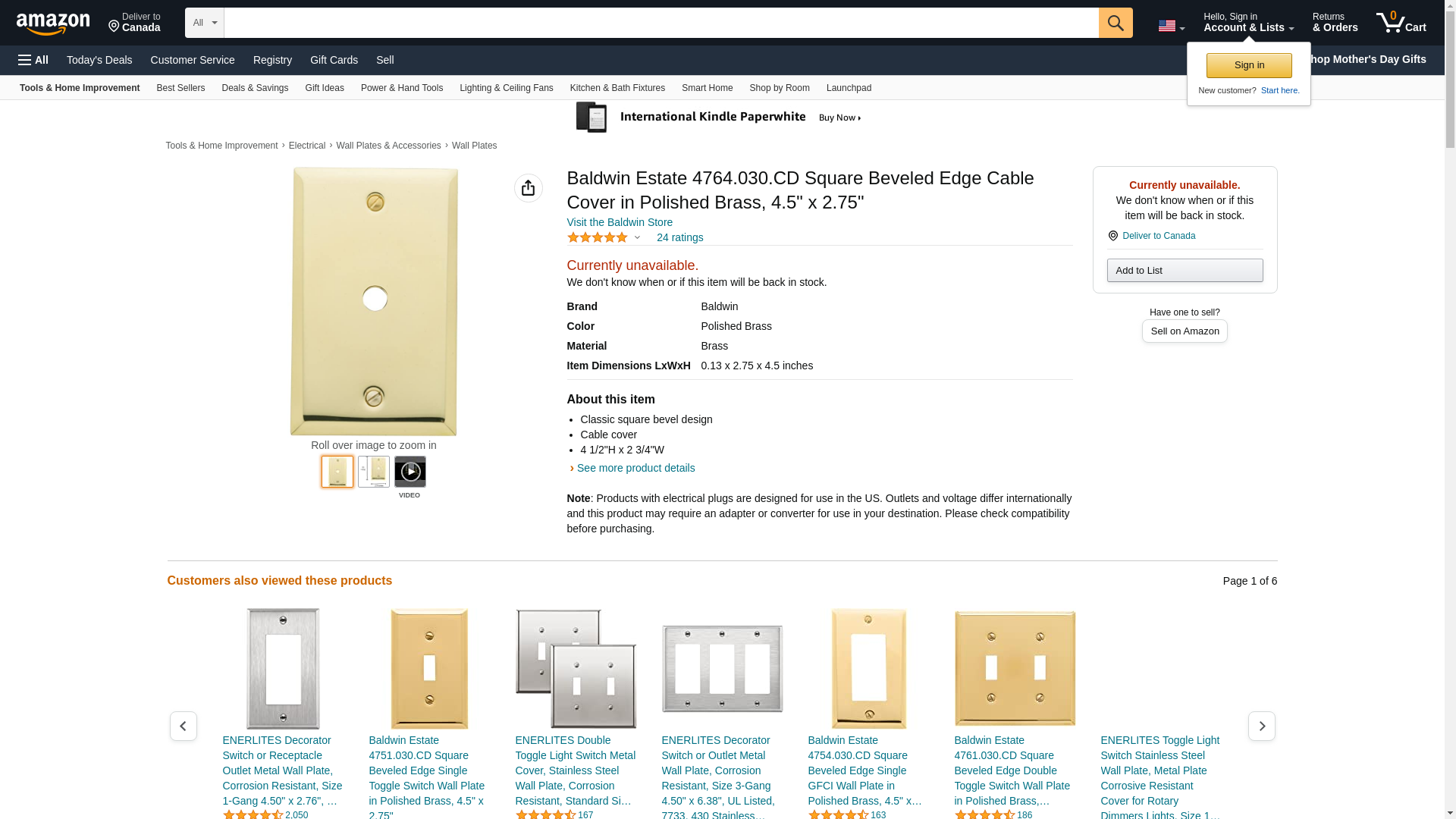The image size is (1456, 819).
Task: Open Gift Cards navigation item
Action: pyautogui.click(x=334, y=60)
